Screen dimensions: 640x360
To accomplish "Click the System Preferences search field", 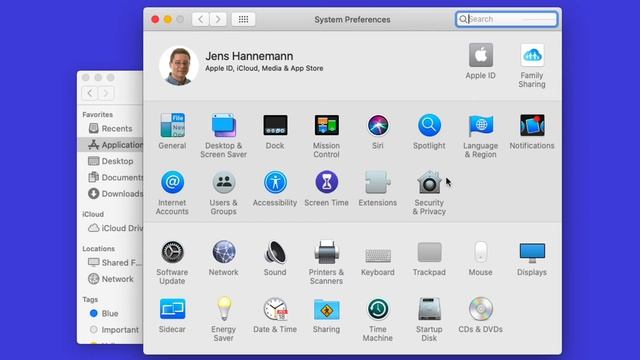I will [507, 19].
